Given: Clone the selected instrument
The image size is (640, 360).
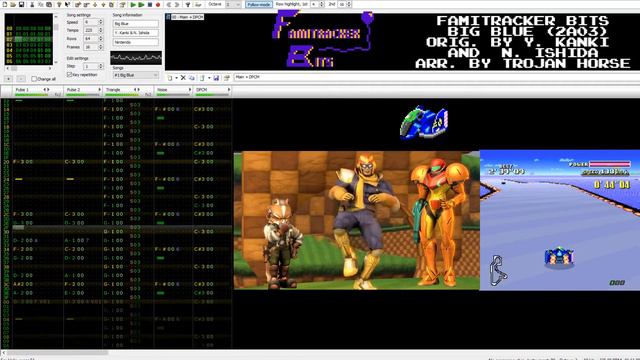Looking at the screenshot, I should point(191,78).
